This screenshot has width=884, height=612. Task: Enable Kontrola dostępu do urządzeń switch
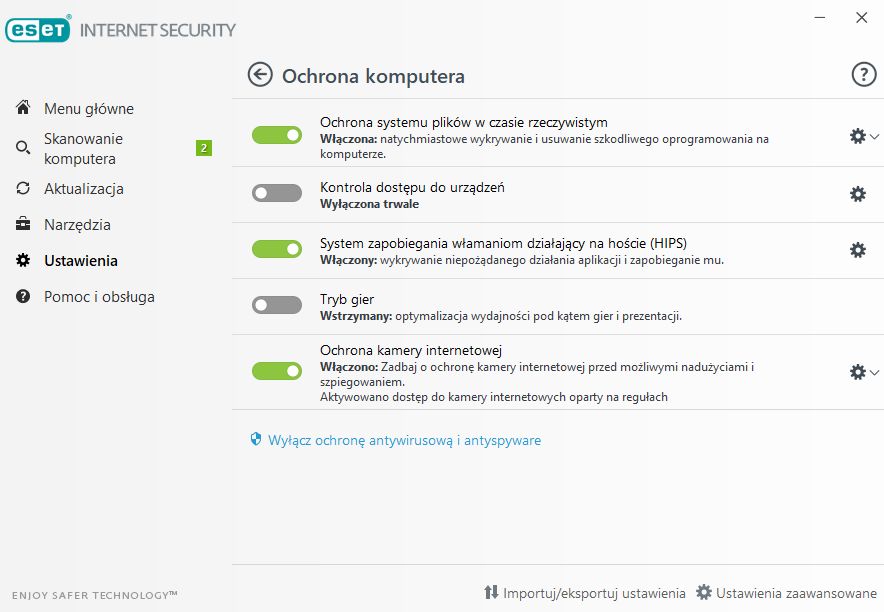click(x=277, y=193)
